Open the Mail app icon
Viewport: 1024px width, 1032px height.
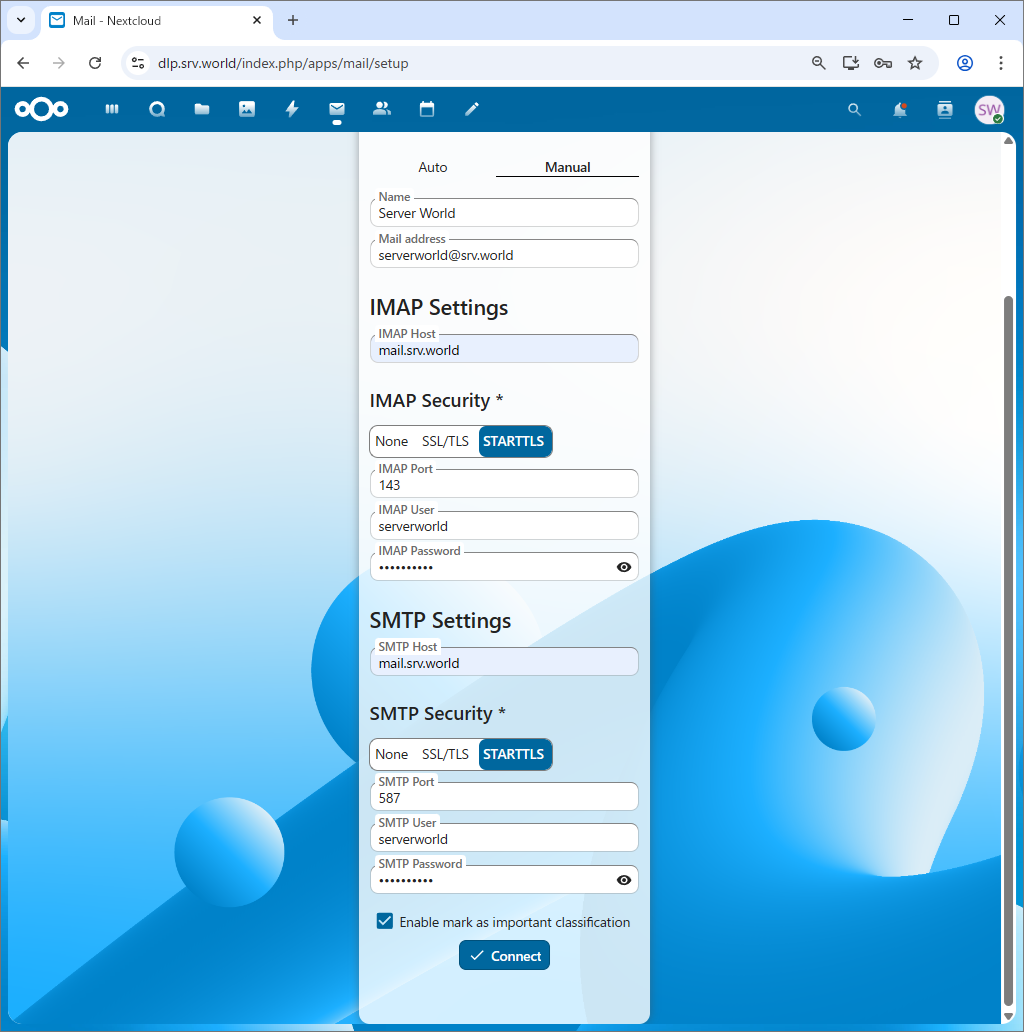pyautogui.click(x=337, y=109)
